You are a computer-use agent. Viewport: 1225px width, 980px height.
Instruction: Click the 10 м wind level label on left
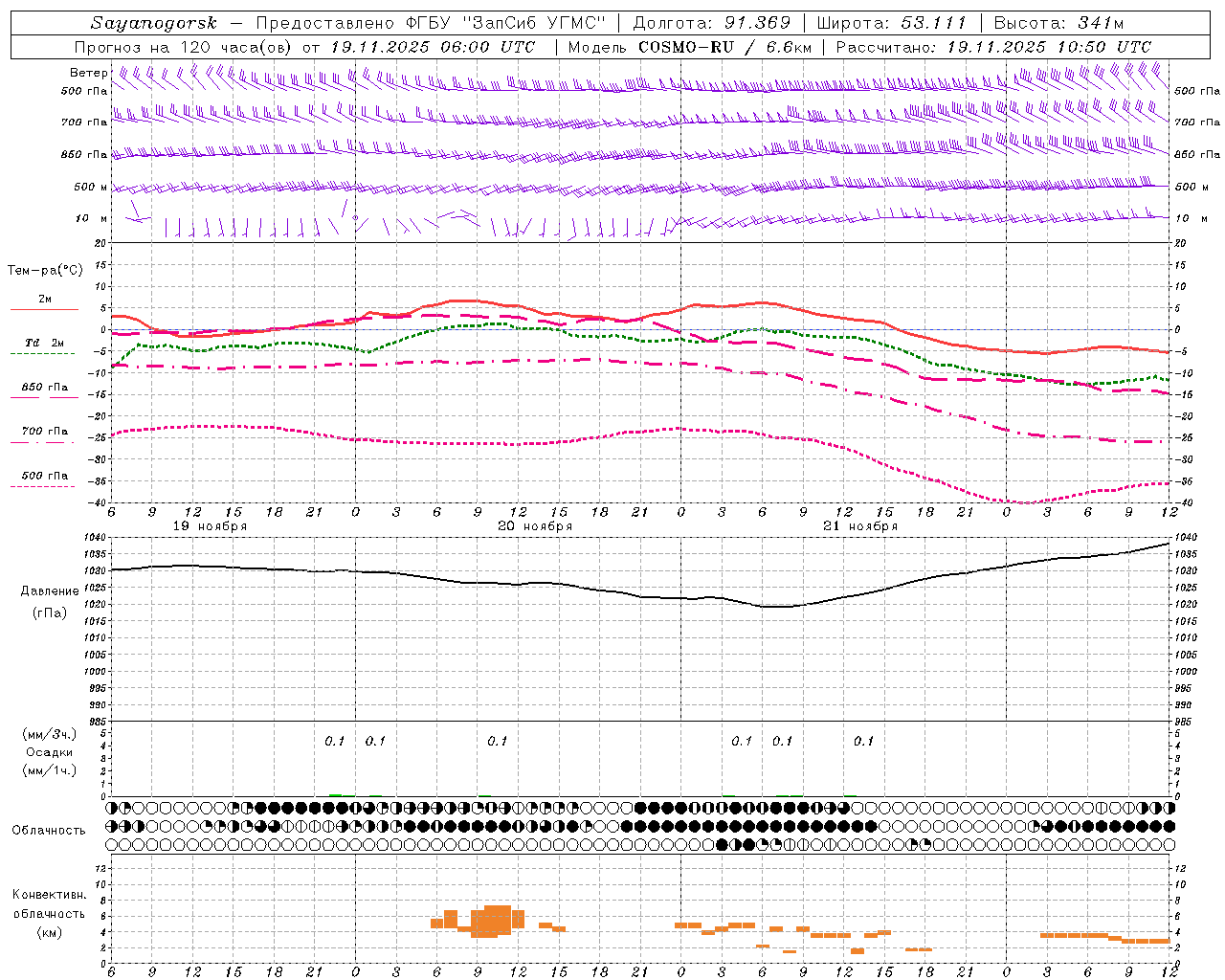[91, 219]
